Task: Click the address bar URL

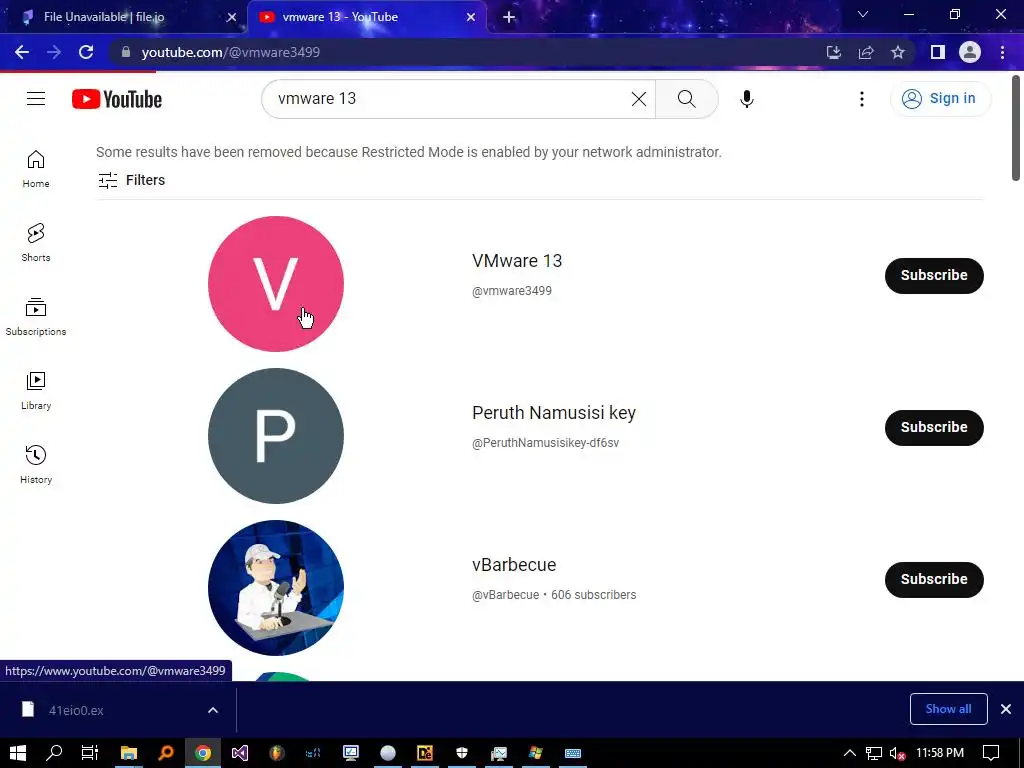Action: (x=231, y=52)
